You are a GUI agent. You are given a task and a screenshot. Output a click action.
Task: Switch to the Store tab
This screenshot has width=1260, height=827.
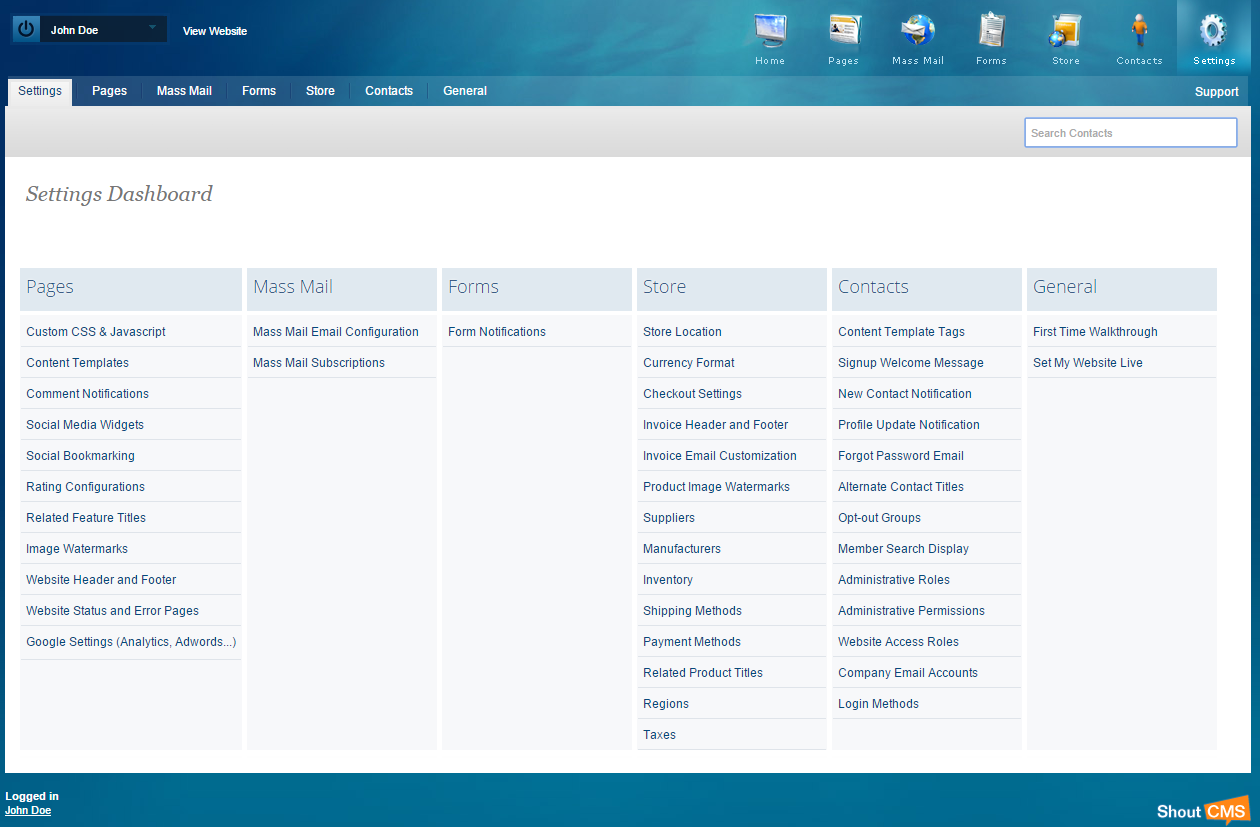point(320,91)
